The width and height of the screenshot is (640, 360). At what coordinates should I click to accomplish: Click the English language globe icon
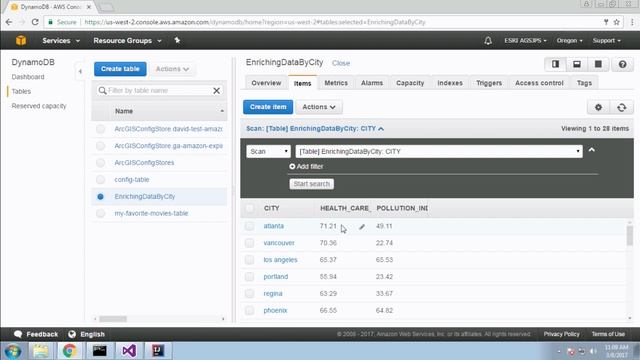[x=72, y=334]
